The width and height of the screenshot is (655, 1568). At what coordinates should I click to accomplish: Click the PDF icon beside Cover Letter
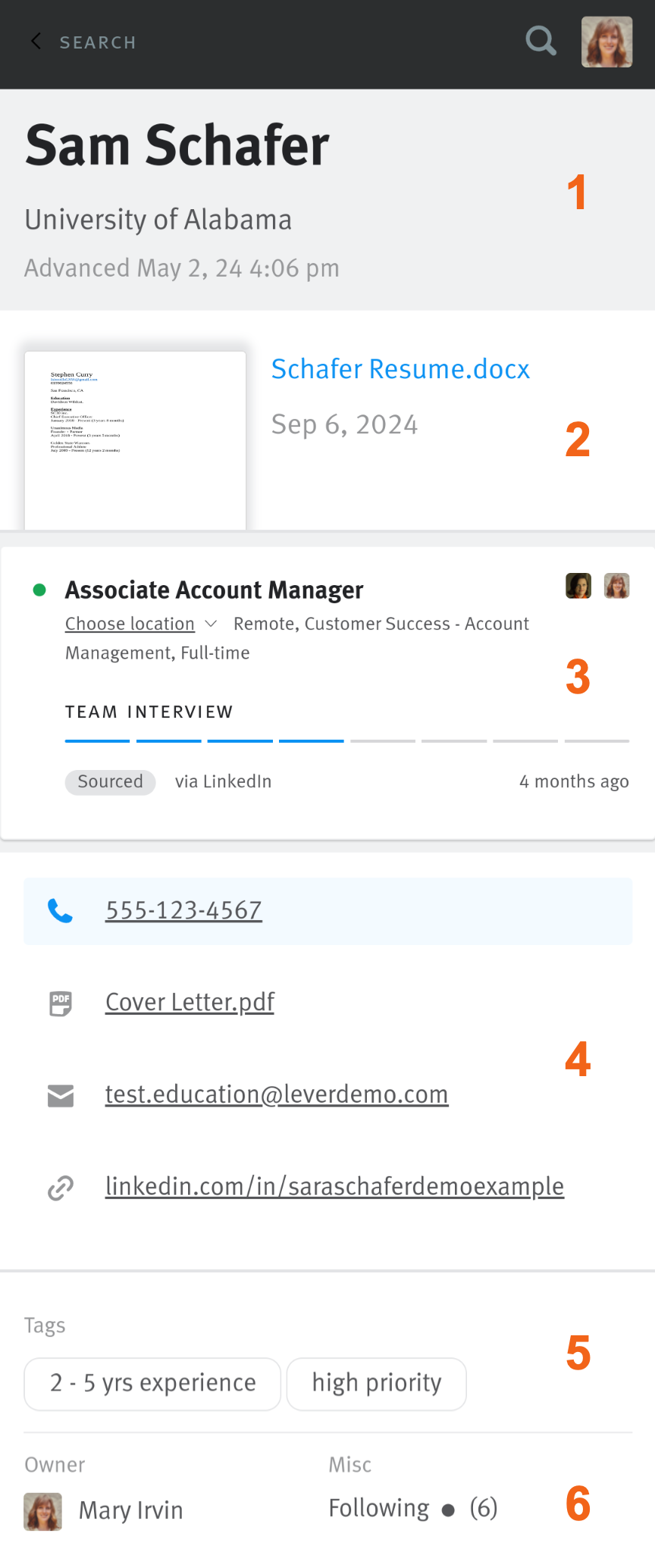click(x=60, y=1003)
